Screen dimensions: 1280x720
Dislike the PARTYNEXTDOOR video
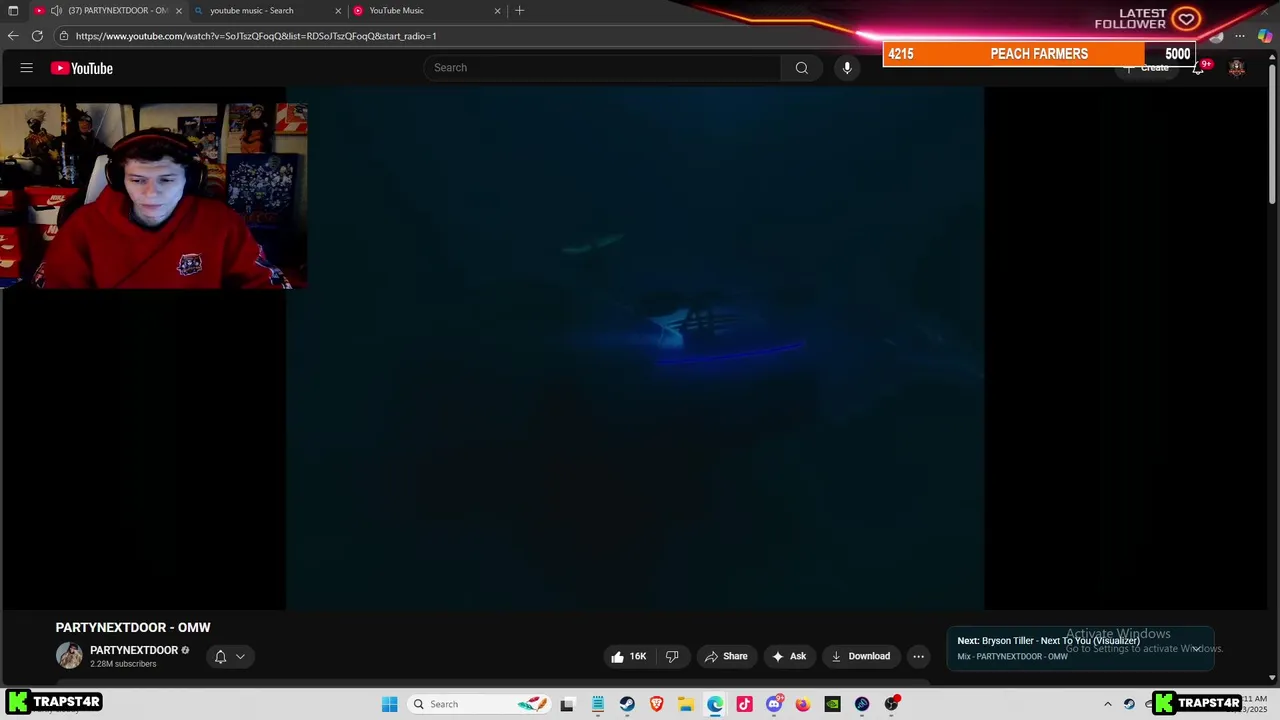pyautogui.click(x=672, y=656)
